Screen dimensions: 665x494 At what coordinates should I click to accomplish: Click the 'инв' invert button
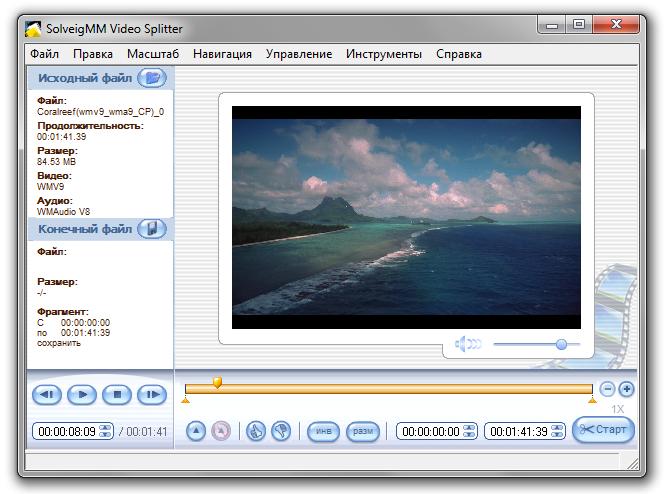323,431
